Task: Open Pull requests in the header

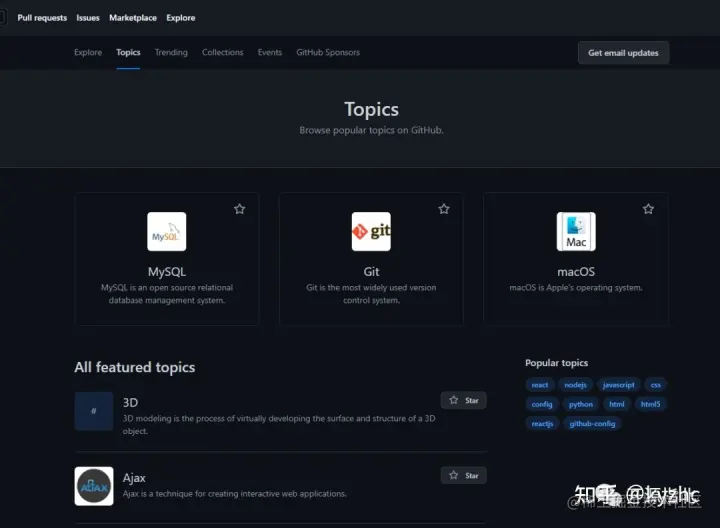Action: click(42, 18)
